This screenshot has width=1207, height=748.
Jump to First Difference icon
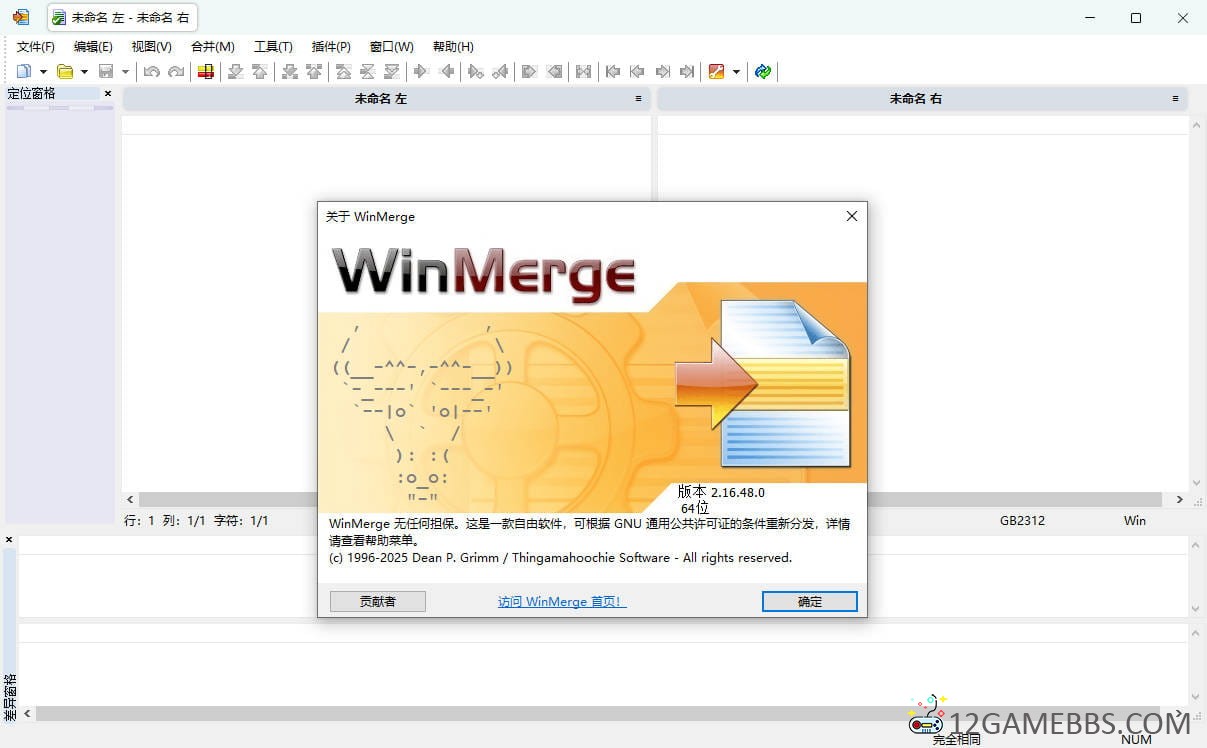click(344, 71)
